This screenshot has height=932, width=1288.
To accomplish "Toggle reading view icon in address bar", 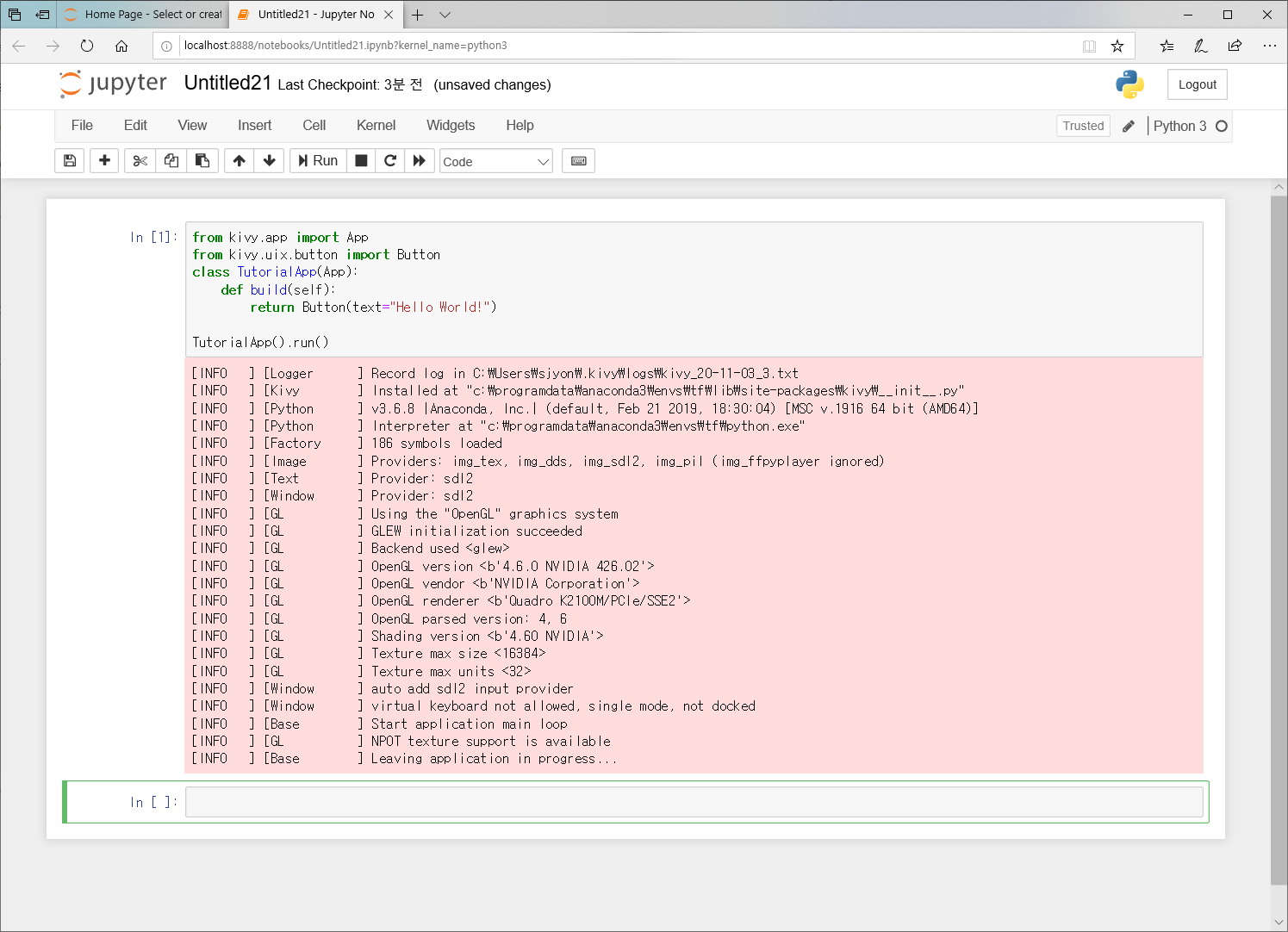I will (x=1089, y=46).
